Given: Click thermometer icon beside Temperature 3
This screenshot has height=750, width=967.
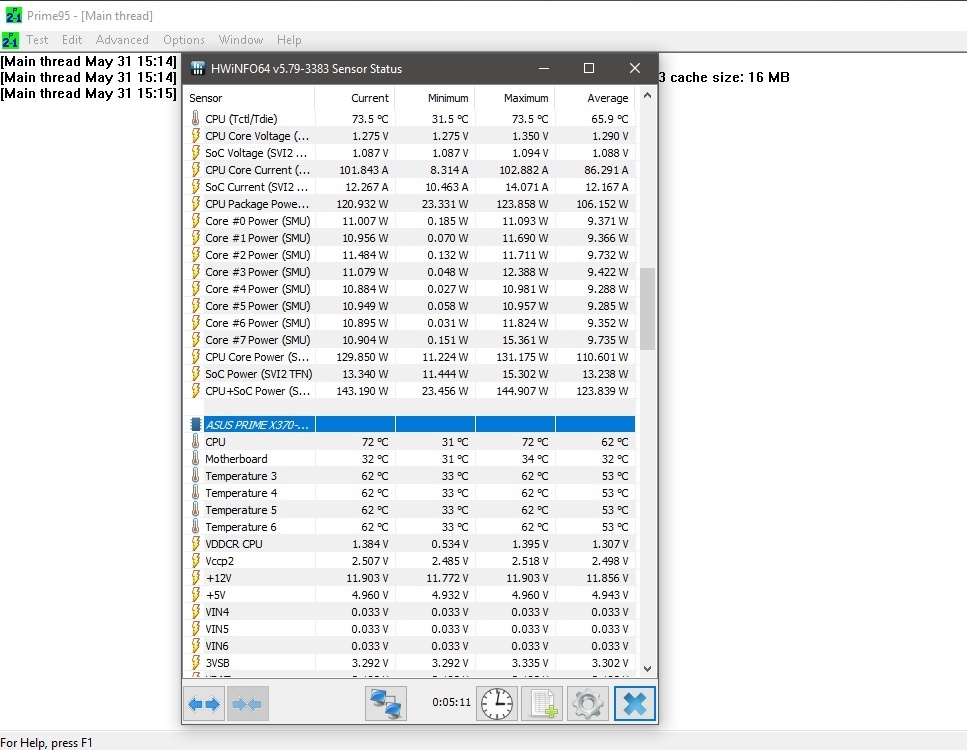Looking at the screenshot, I should pos(195,476).
